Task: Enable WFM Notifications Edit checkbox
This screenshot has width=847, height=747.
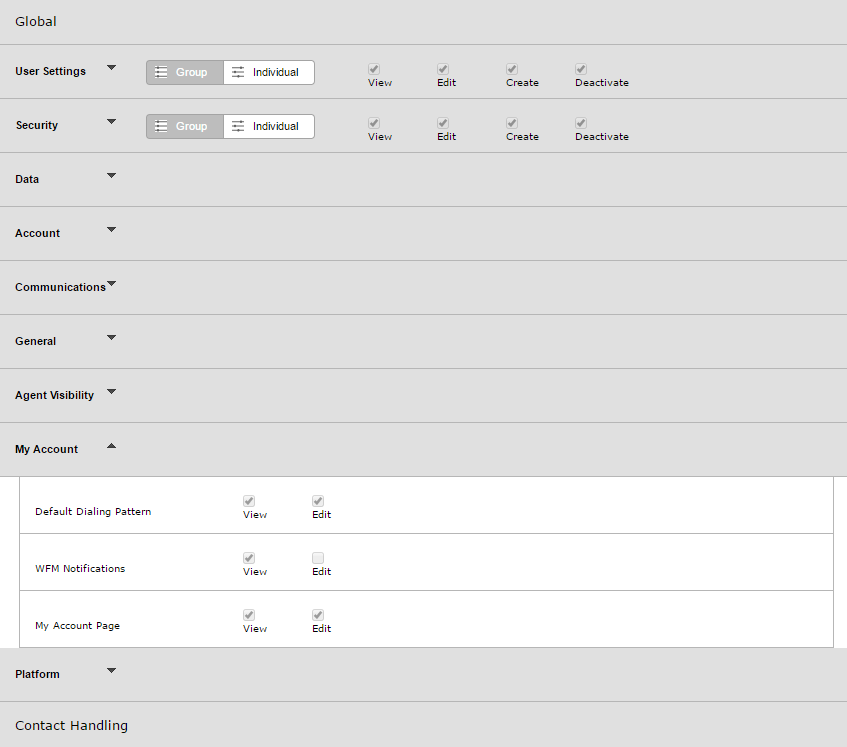Action: pyautogui.click(x=318, y=558)
